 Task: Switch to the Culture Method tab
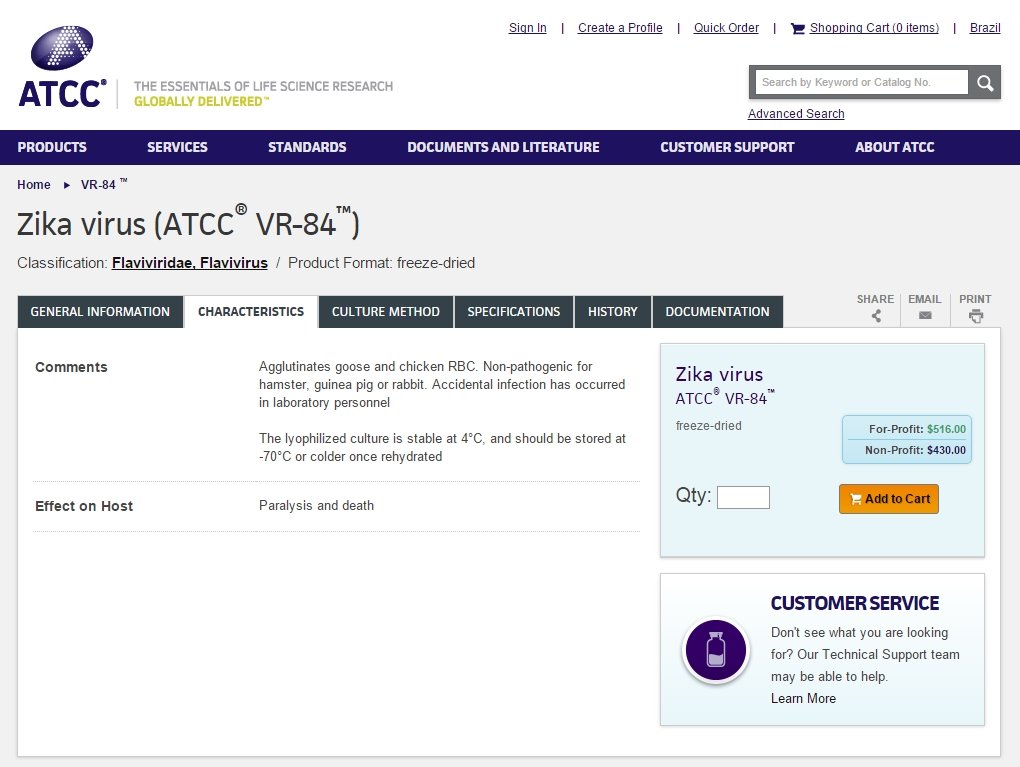386,312
